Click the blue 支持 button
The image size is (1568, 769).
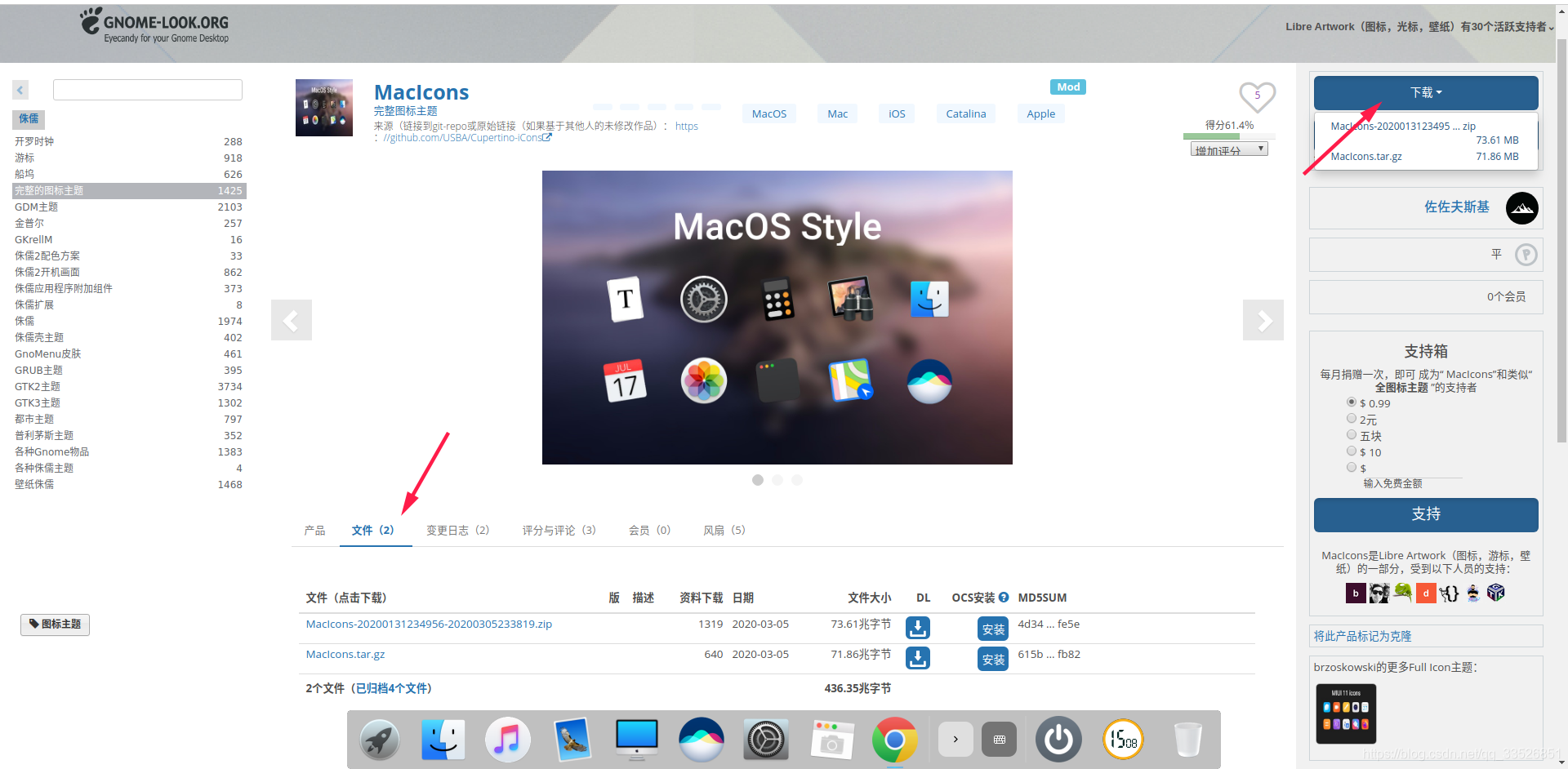tap(1426, 514)
